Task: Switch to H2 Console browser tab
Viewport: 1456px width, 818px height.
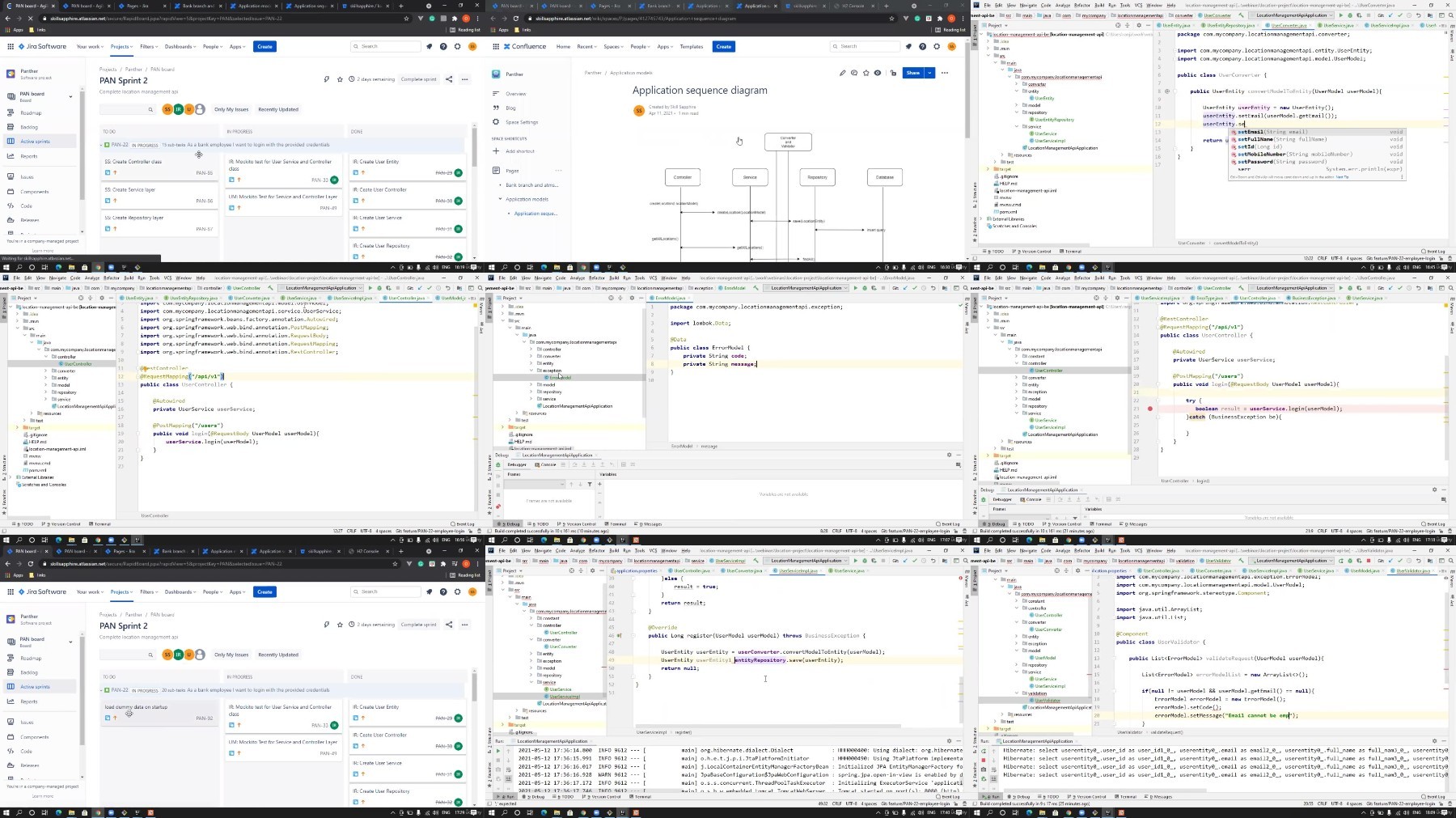Action: 853,6
